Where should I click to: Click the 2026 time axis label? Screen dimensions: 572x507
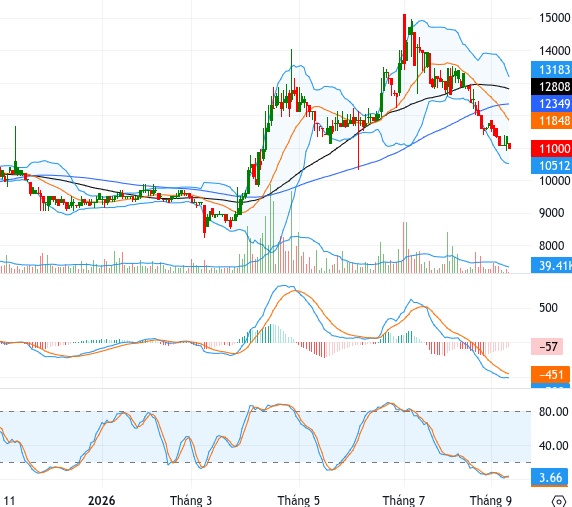click(101, 500)
